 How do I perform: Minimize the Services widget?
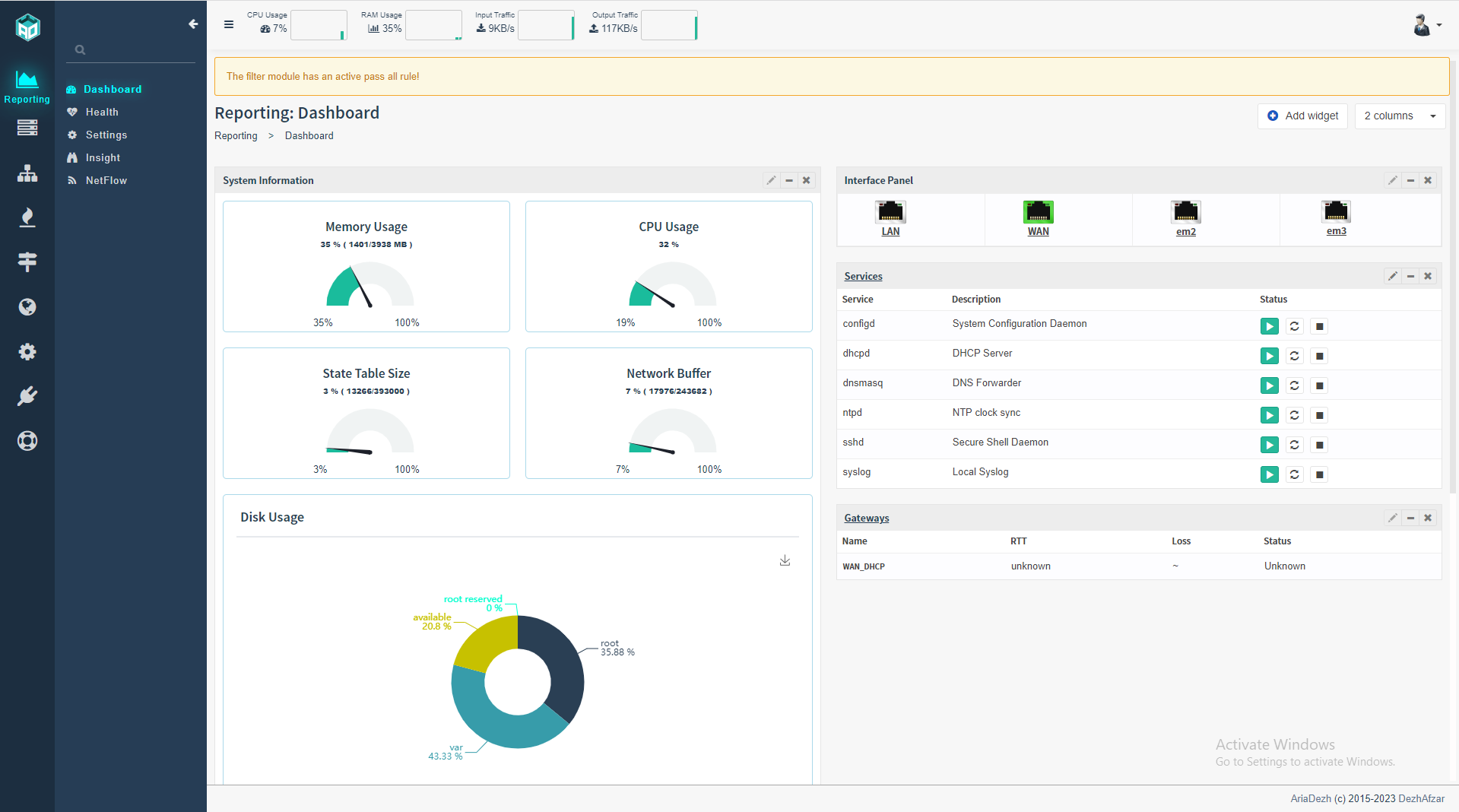pyautogui.click(x=1410, y=276)
